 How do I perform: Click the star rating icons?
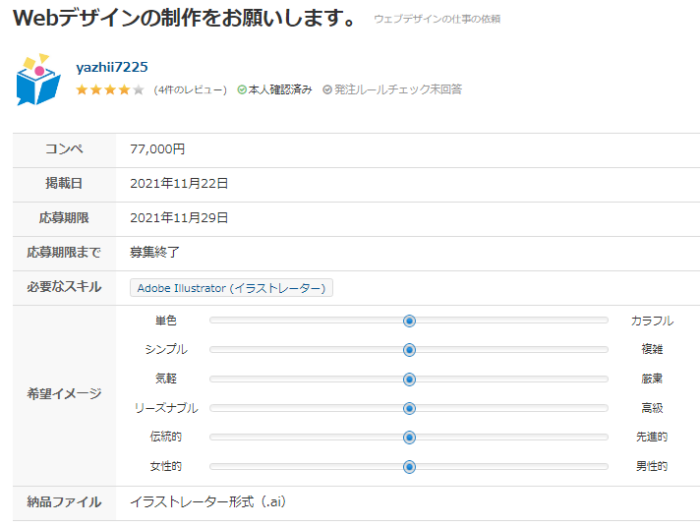[110, 90]
